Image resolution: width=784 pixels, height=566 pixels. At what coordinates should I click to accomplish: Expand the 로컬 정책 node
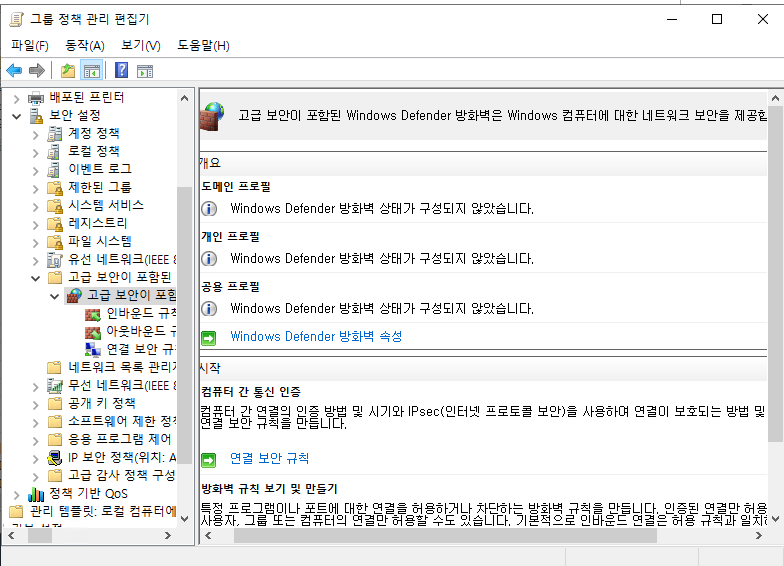(x=36, y=152)
